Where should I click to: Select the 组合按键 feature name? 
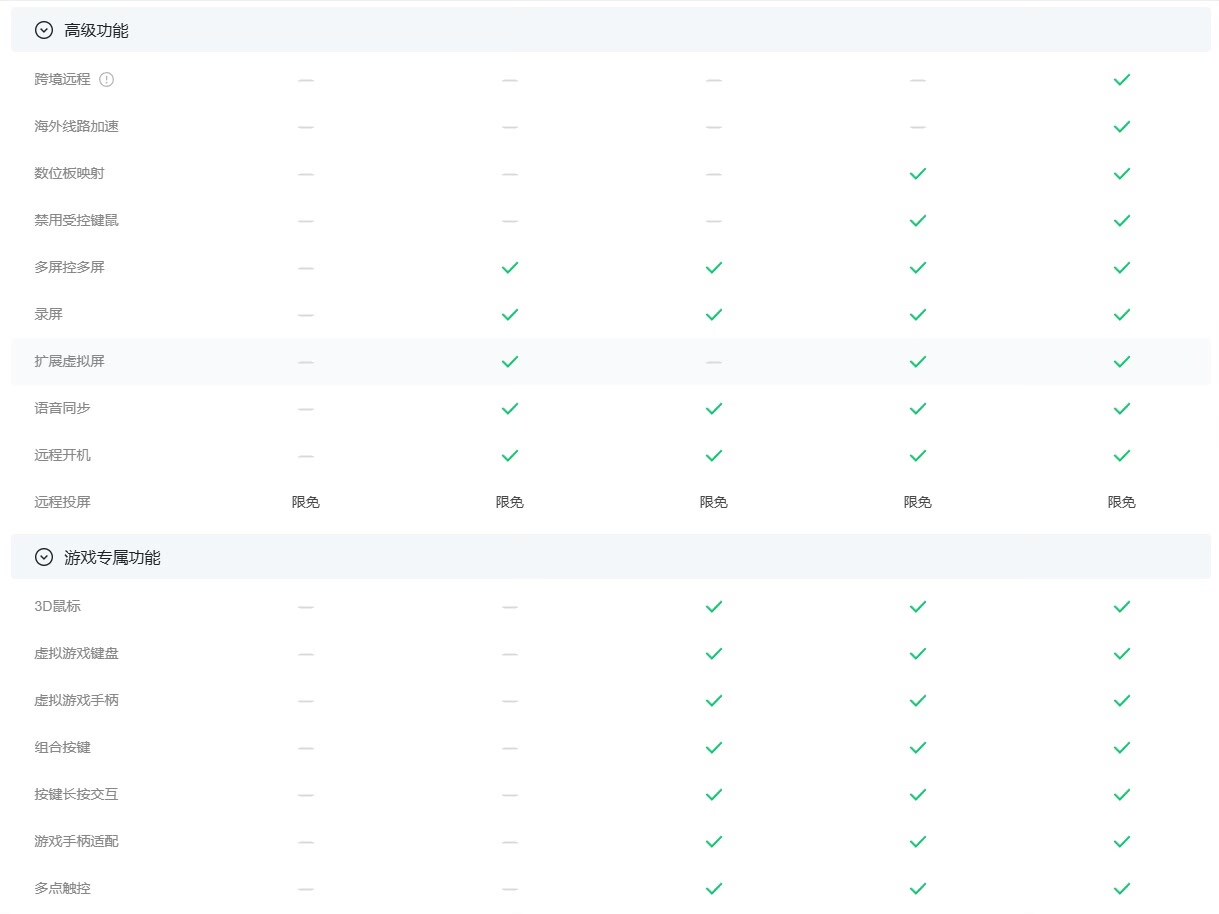(62, 747)
